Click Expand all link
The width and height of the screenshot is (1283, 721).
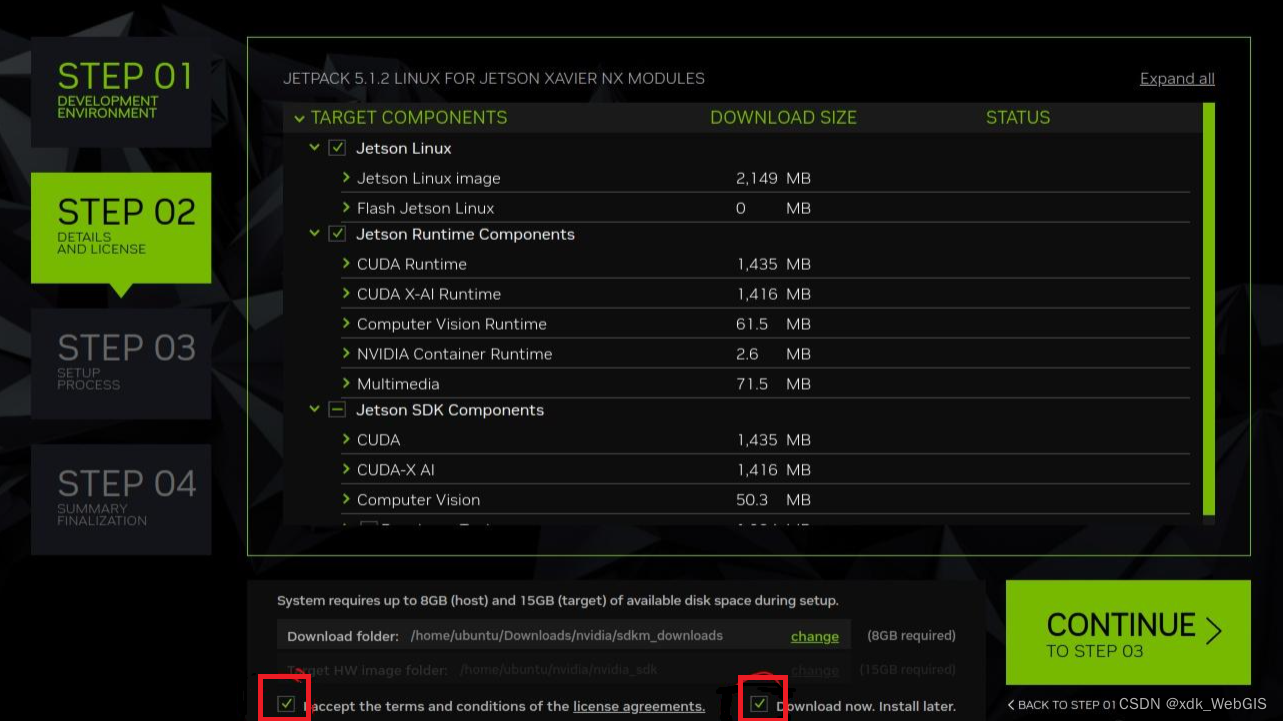1177,79
